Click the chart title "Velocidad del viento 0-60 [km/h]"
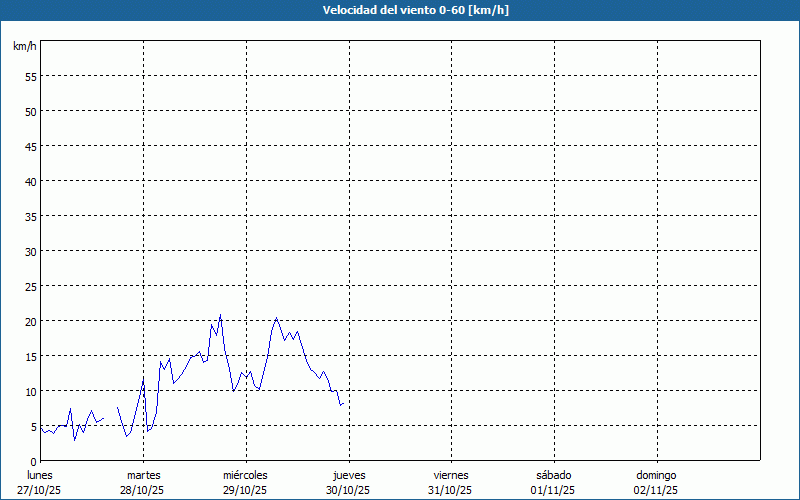The width and height of the screenshot is (800, 500). [x=400, y=10]
